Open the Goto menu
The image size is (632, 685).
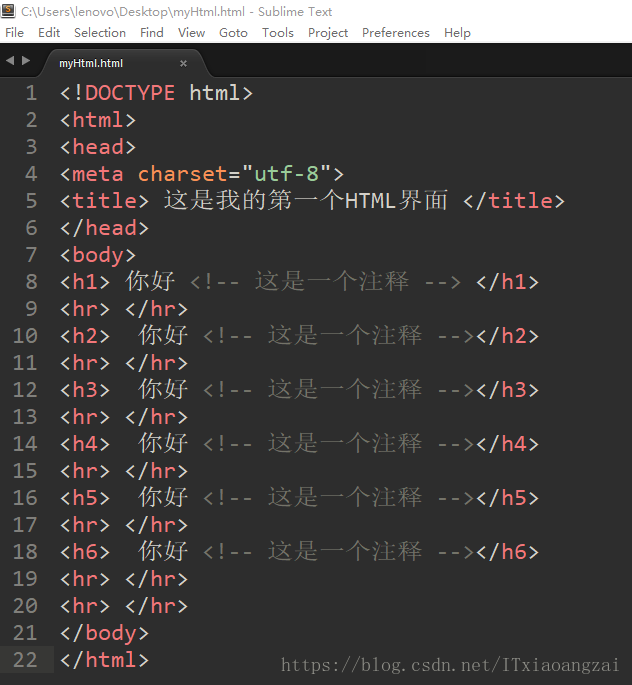(x=233, y=33)
